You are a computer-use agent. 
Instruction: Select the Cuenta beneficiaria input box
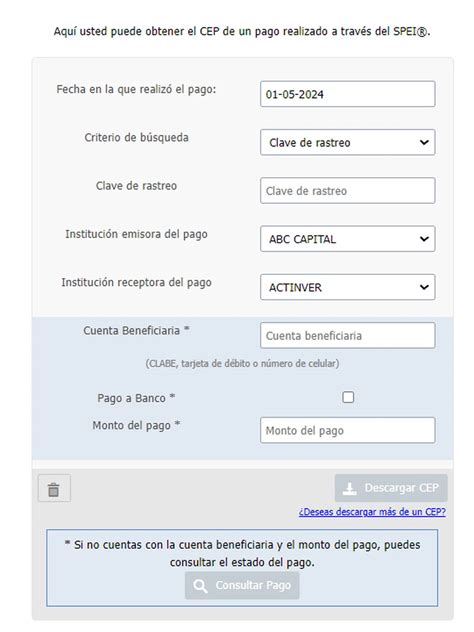click(x=347, y=335)
